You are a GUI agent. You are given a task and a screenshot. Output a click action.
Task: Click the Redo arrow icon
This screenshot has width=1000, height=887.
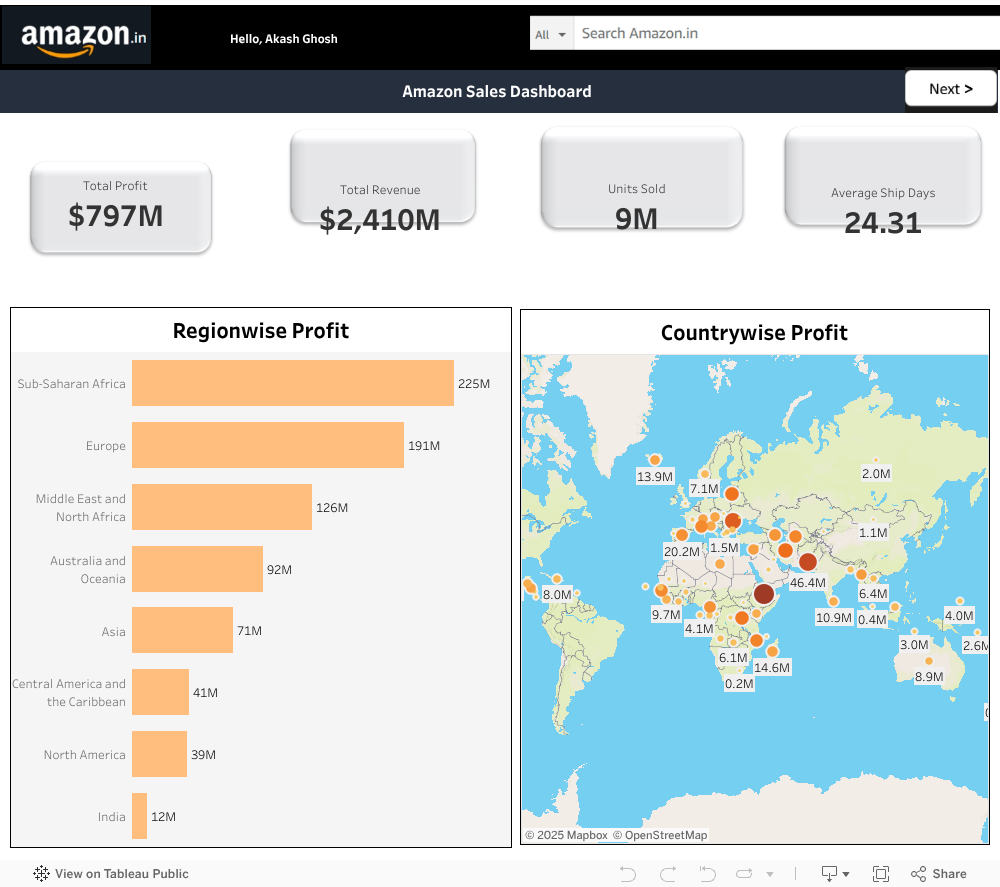(668, 874)
